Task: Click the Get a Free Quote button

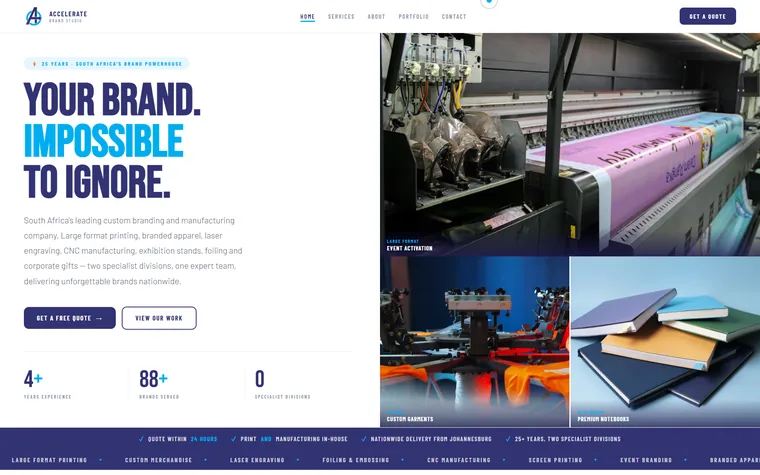Action: point(70,318)
